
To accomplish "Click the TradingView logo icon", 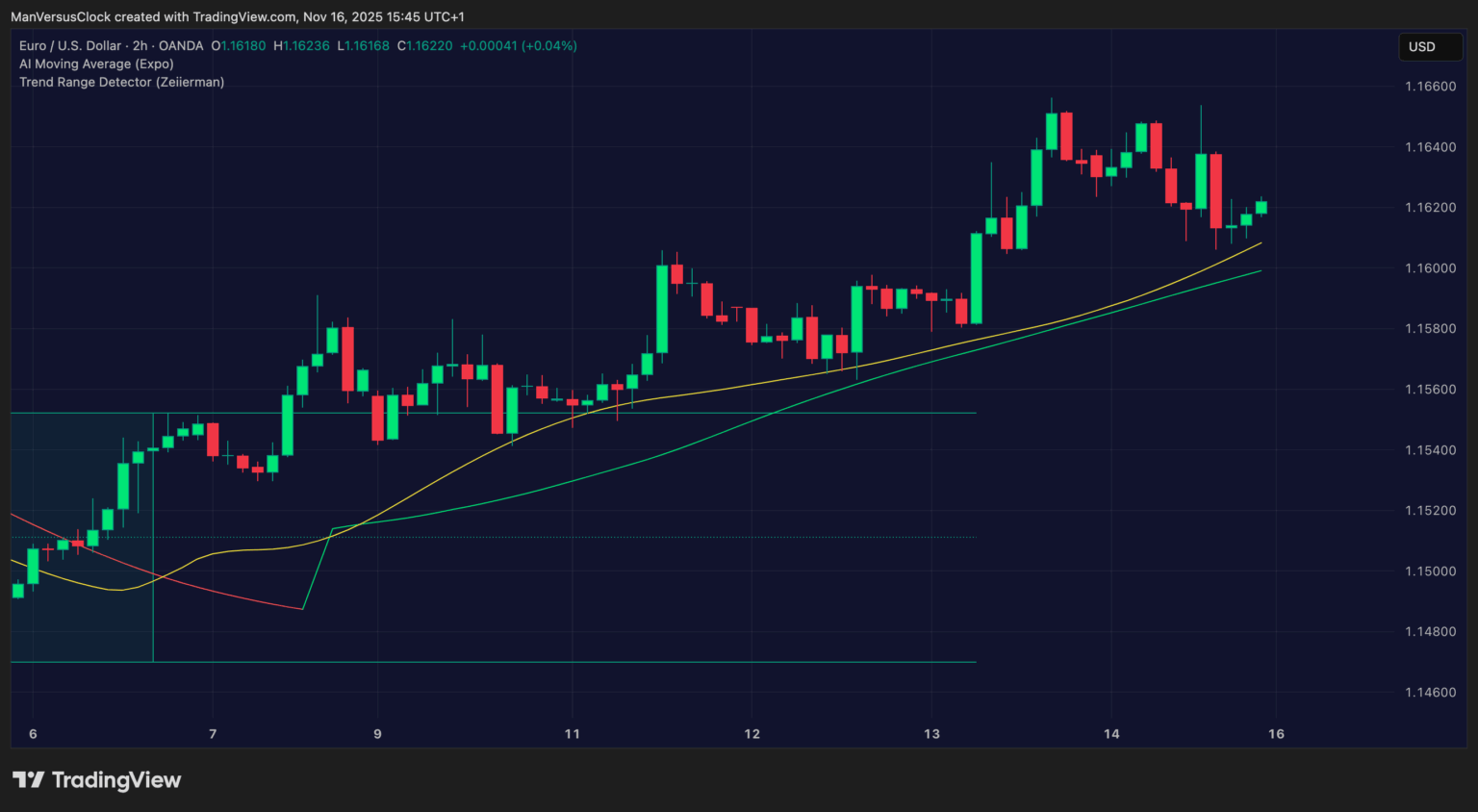I will [x=31, y=779].
